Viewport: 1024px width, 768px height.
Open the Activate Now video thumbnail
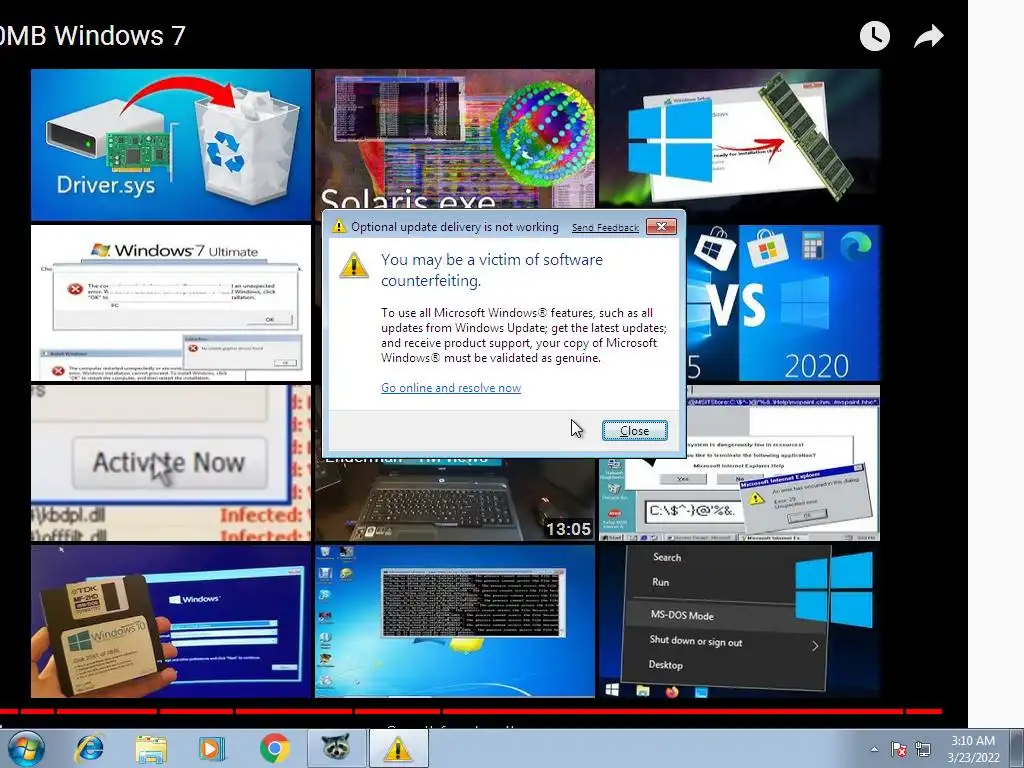pos(170,462)
